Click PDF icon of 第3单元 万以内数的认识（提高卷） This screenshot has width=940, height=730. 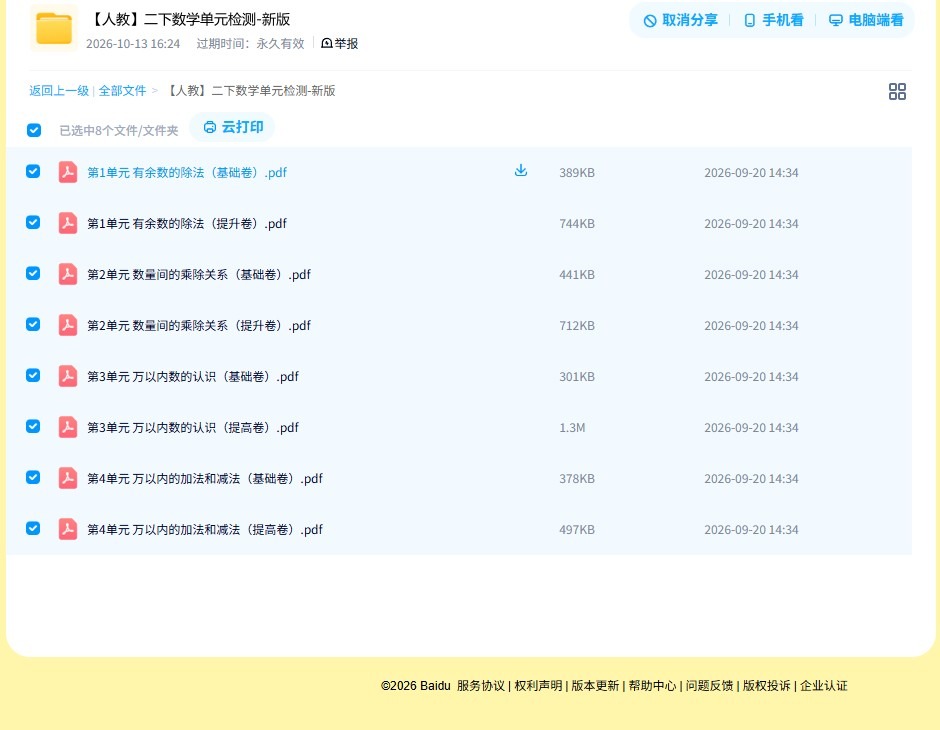[68, 427]
